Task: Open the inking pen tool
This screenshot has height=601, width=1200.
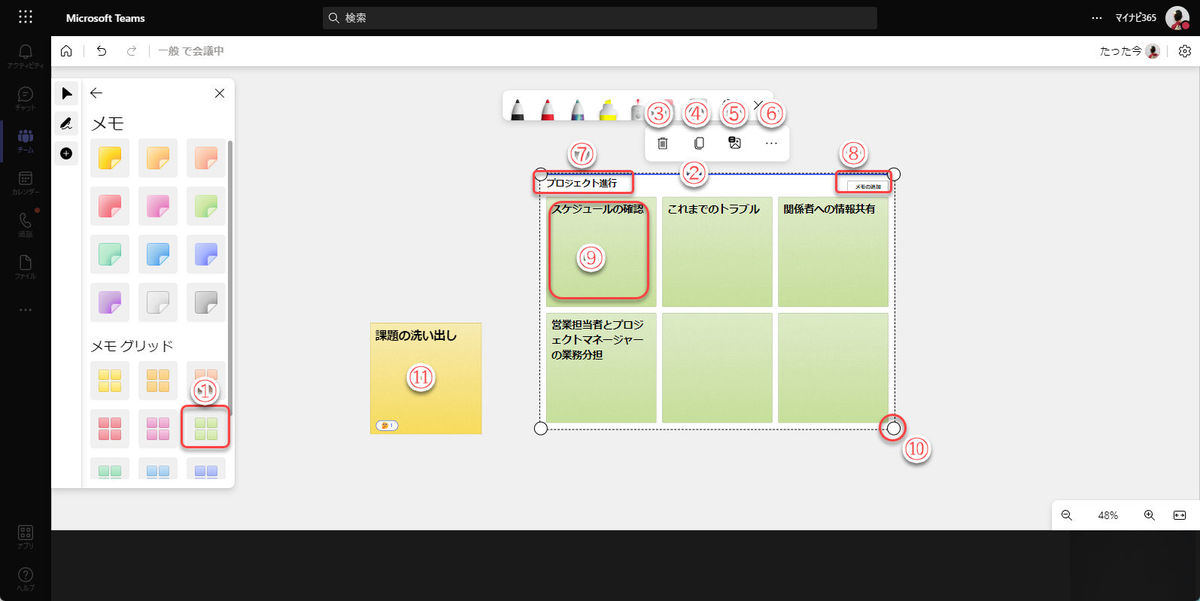Action: [x=66, y=123]
